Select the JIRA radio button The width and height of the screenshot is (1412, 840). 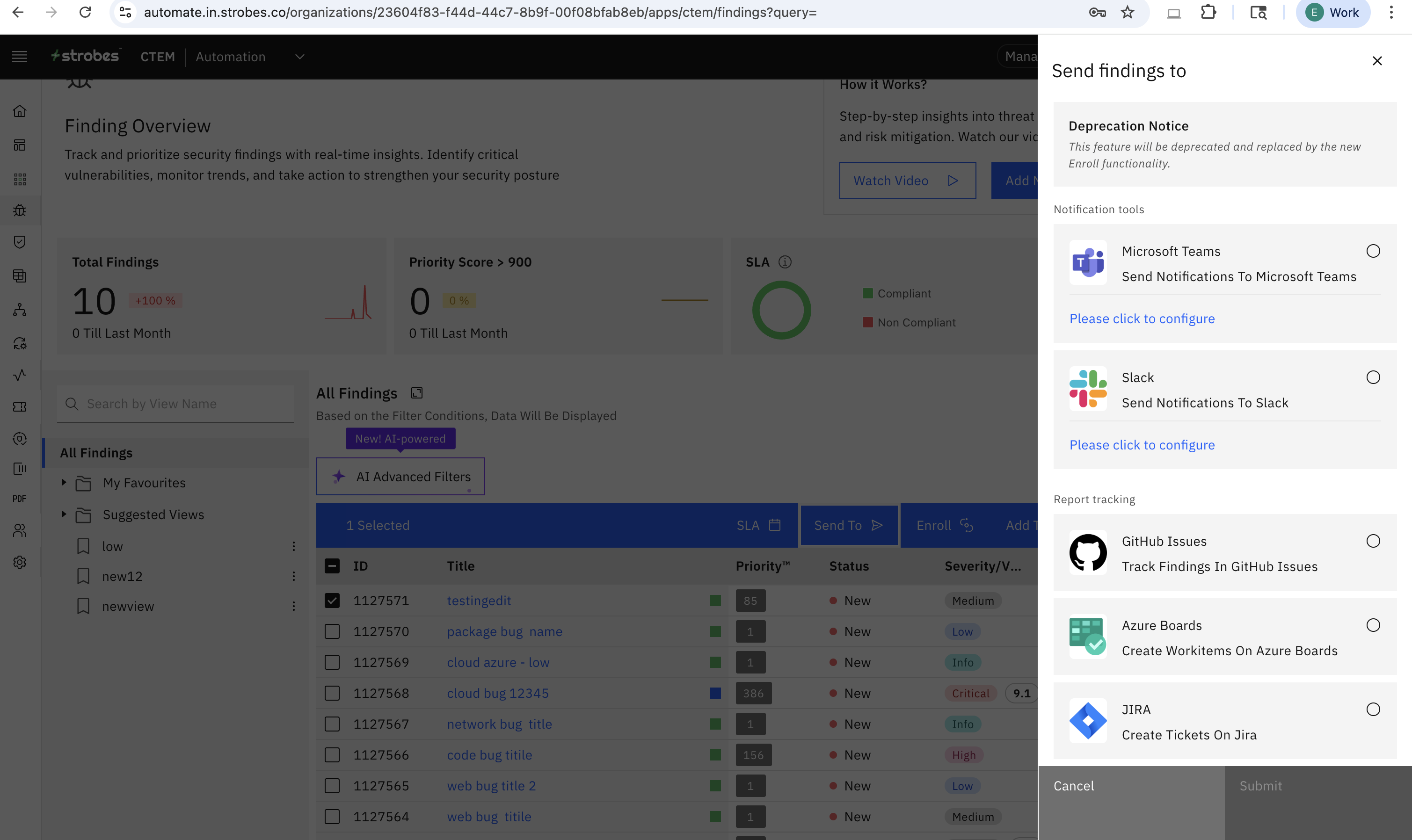coord(1373,710)
